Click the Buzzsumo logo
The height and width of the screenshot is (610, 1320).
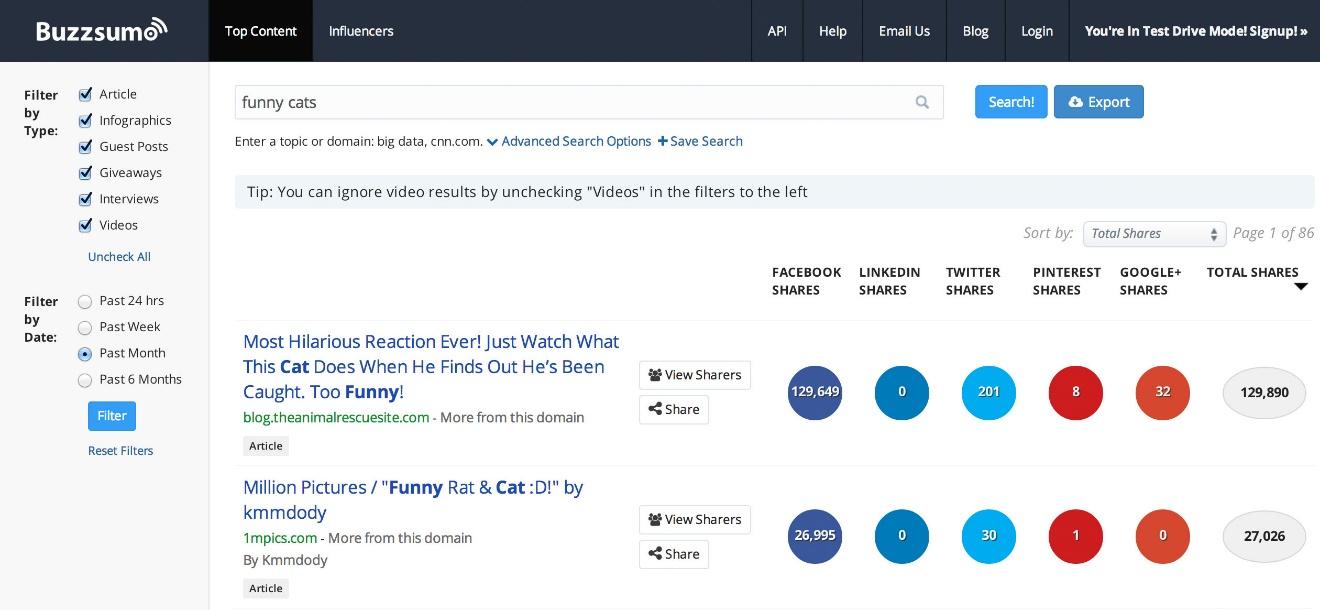[102, 31]
